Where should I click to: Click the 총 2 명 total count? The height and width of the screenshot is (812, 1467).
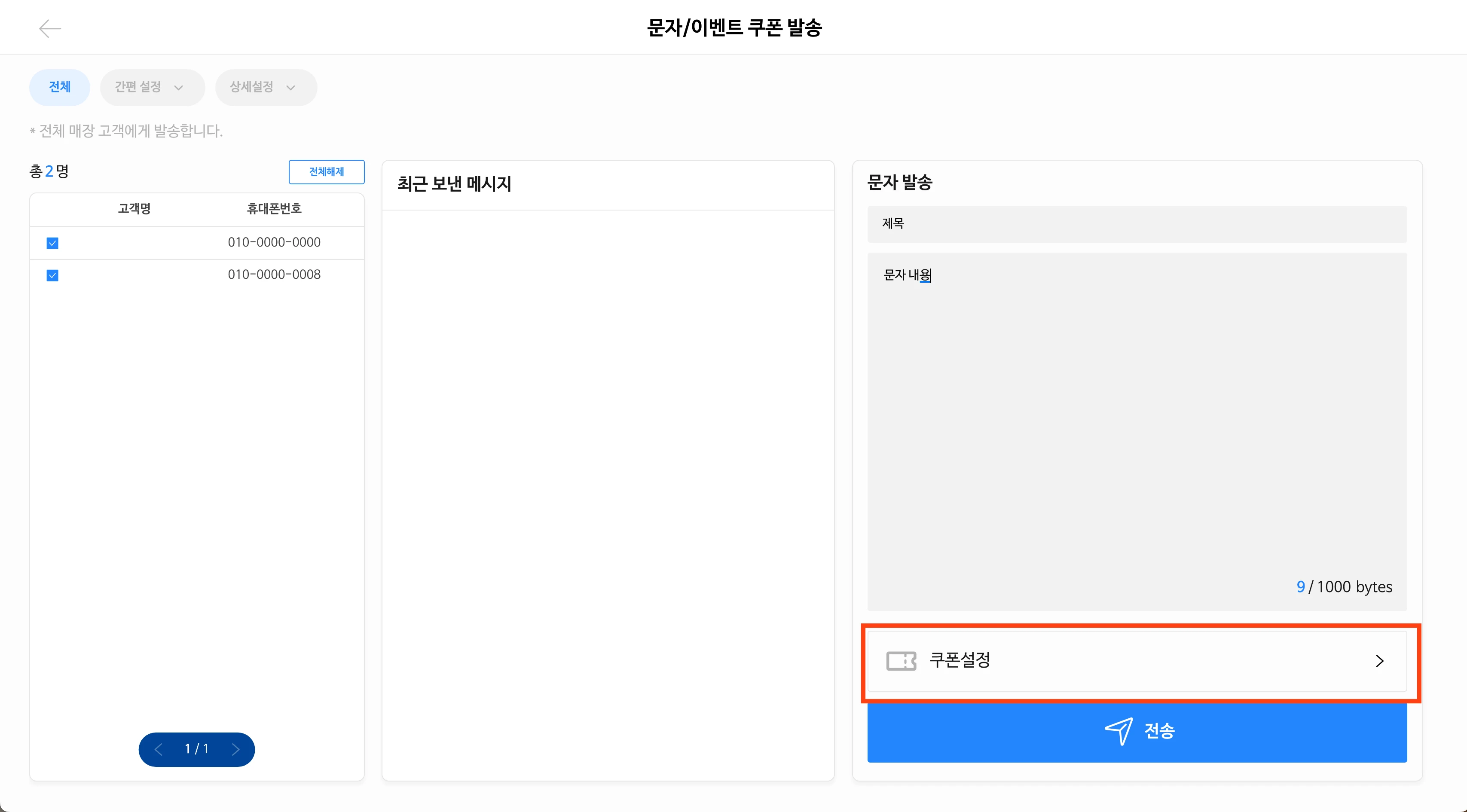click(49, 171)
